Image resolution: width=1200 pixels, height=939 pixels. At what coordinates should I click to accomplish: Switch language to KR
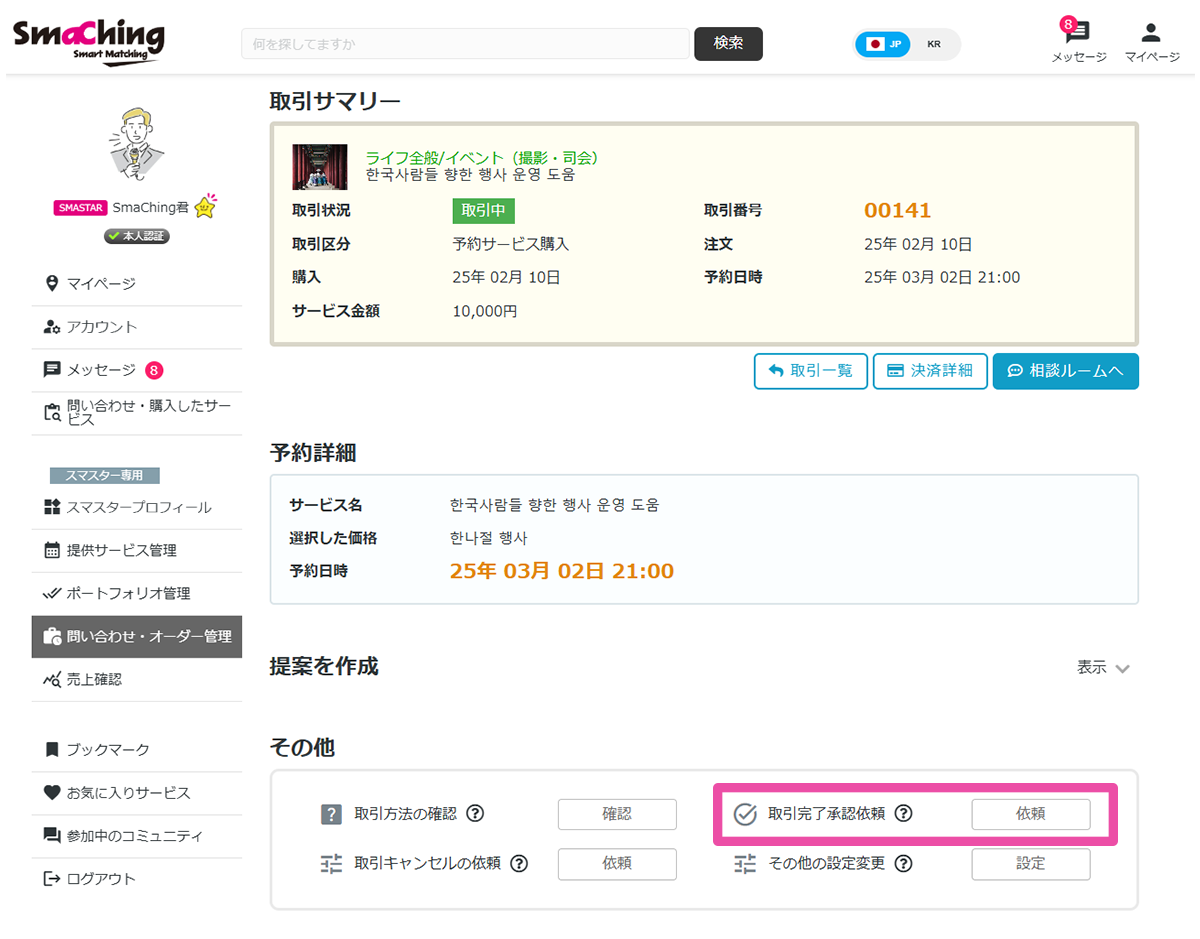[934, 44]
